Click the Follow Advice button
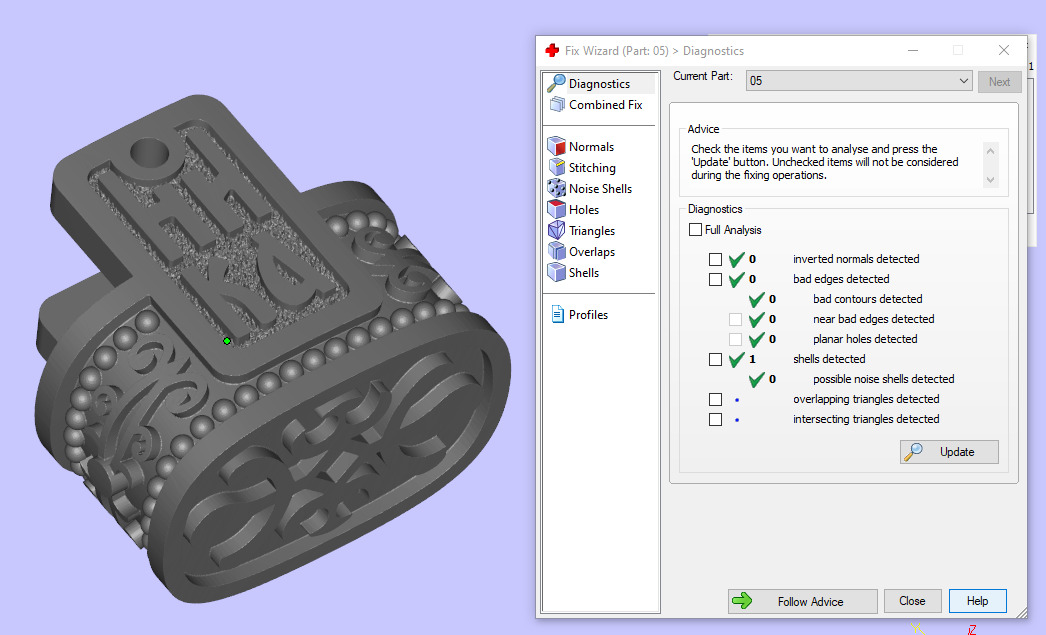This screenshot has width=1046, height=635. pos(802,601)
